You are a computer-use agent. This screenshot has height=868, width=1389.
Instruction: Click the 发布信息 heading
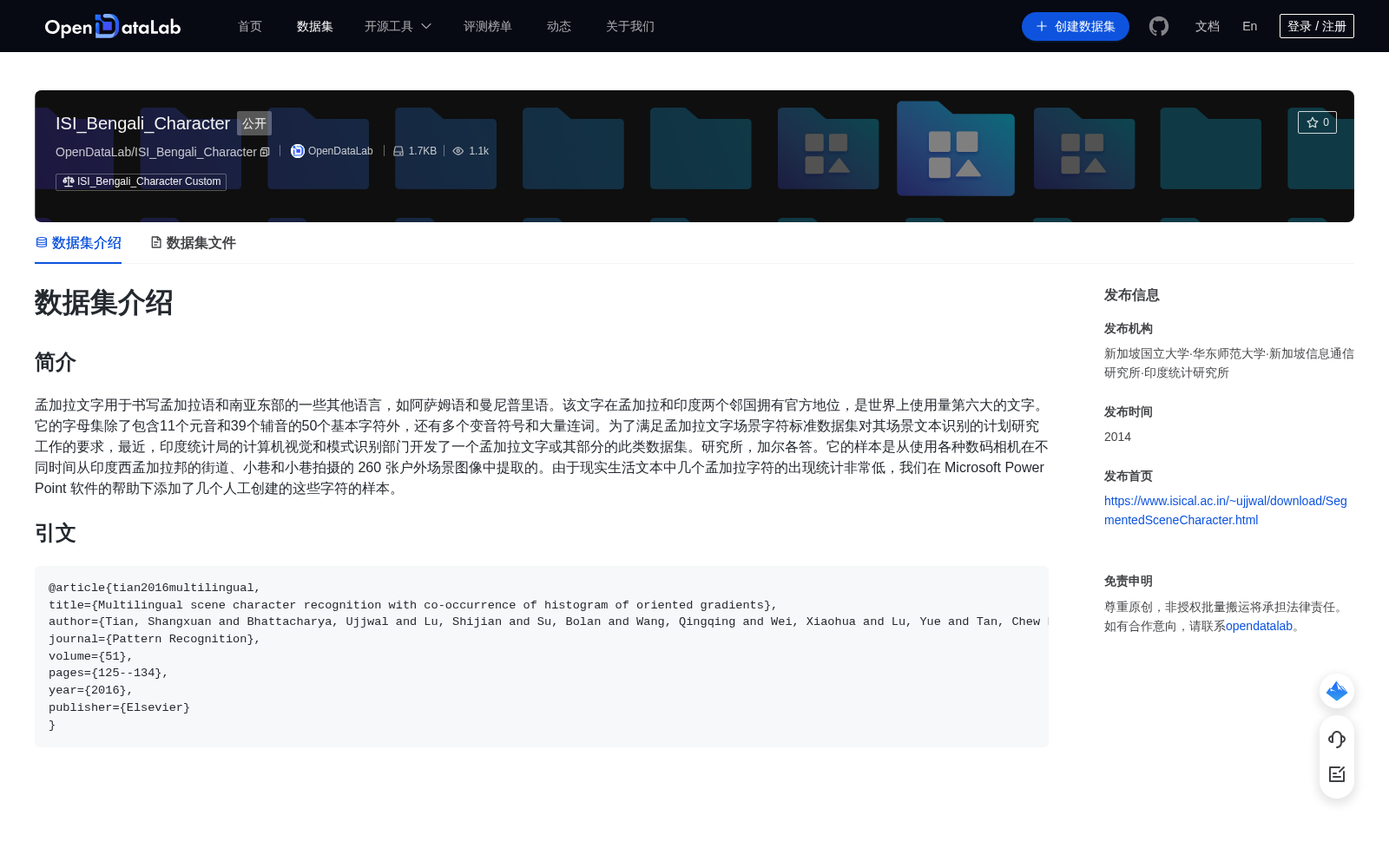(1132, 295)
